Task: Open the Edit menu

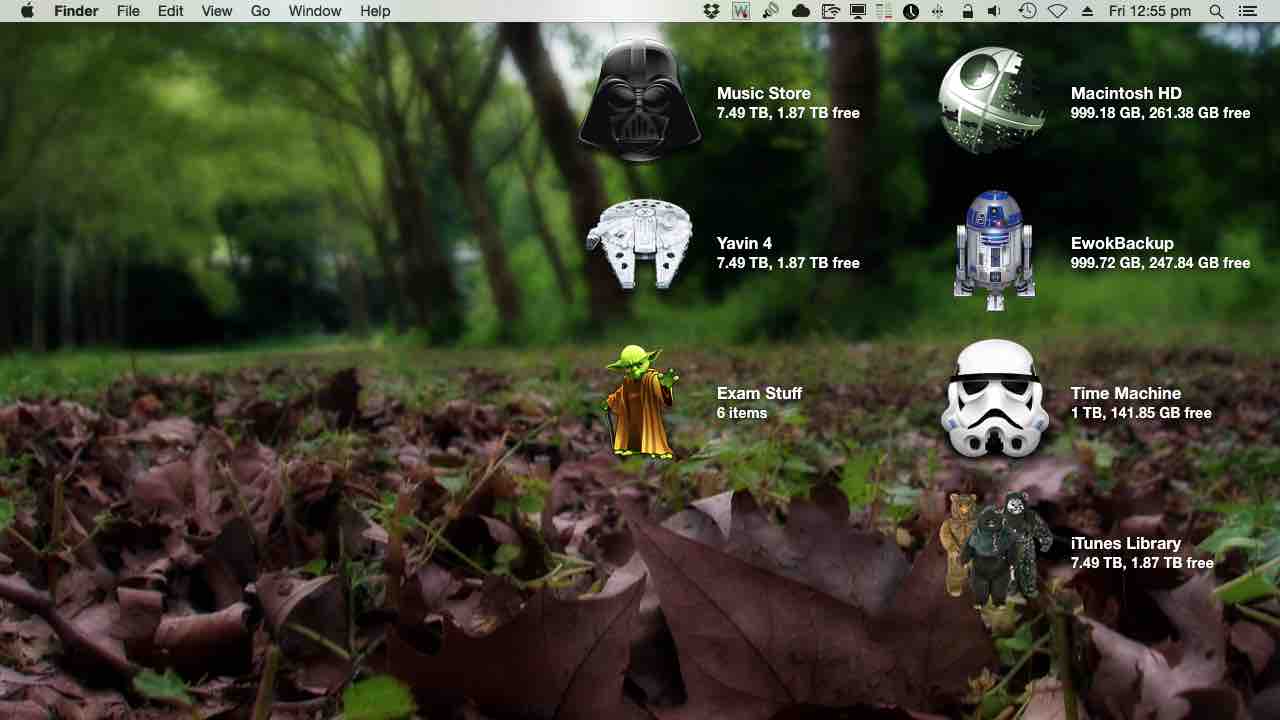Action: pyautogui.click(x=170, y=11)
